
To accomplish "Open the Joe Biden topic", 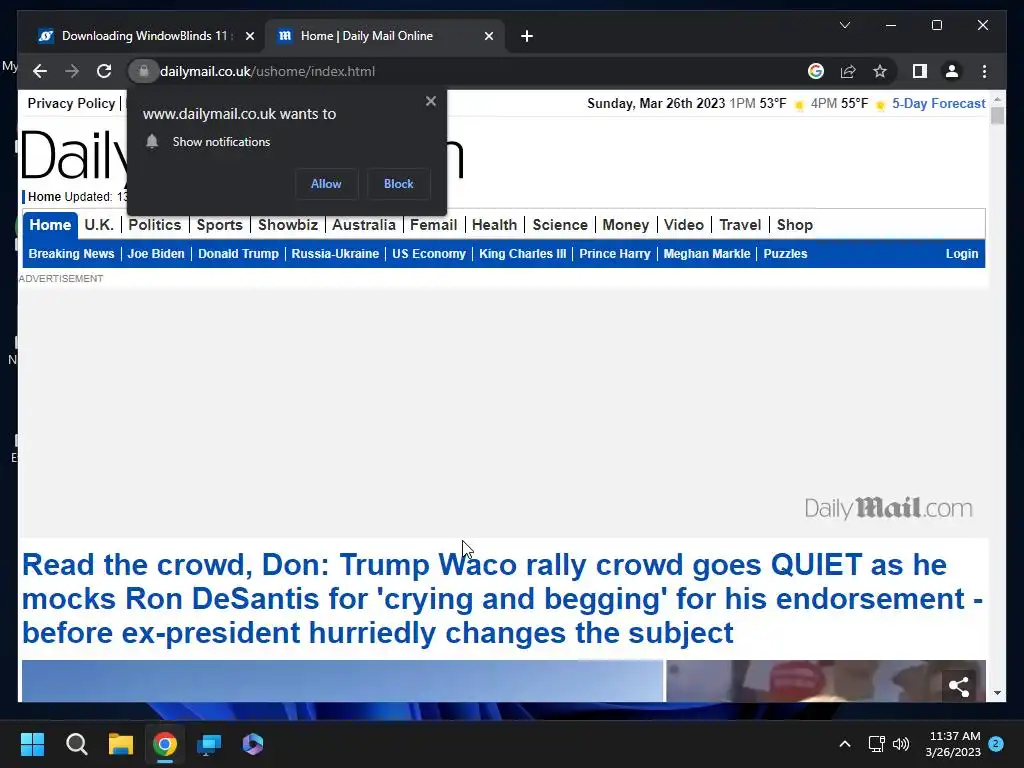I will 156,253.
